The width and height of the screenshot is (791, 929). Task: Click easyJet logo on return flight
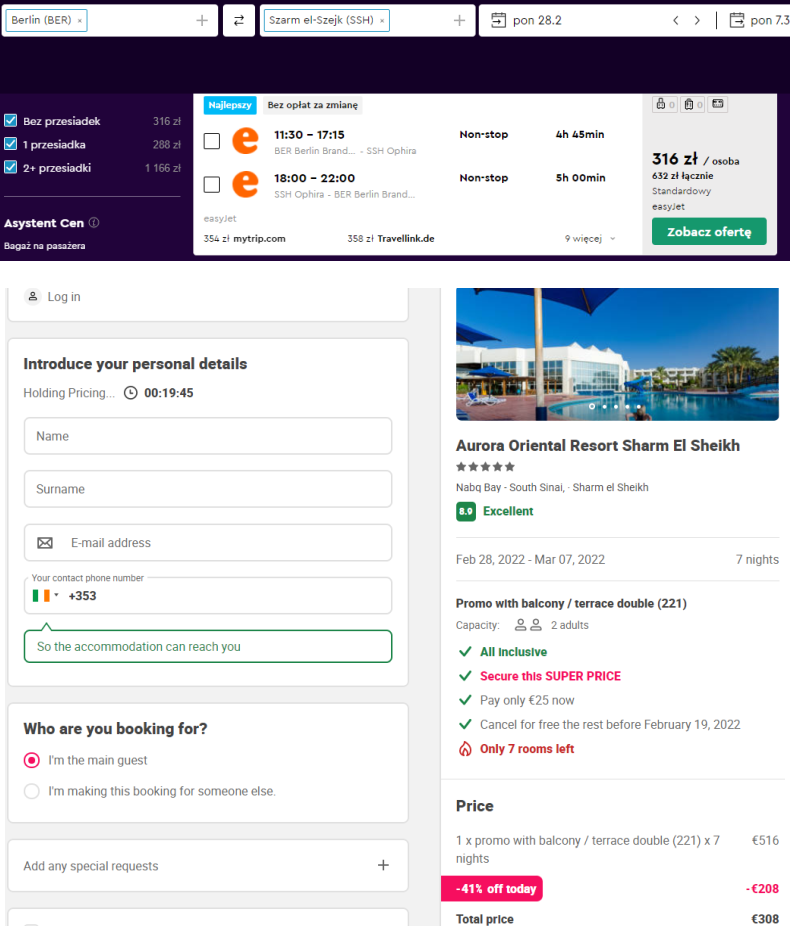pyautogui.click(x=245, y=184)
